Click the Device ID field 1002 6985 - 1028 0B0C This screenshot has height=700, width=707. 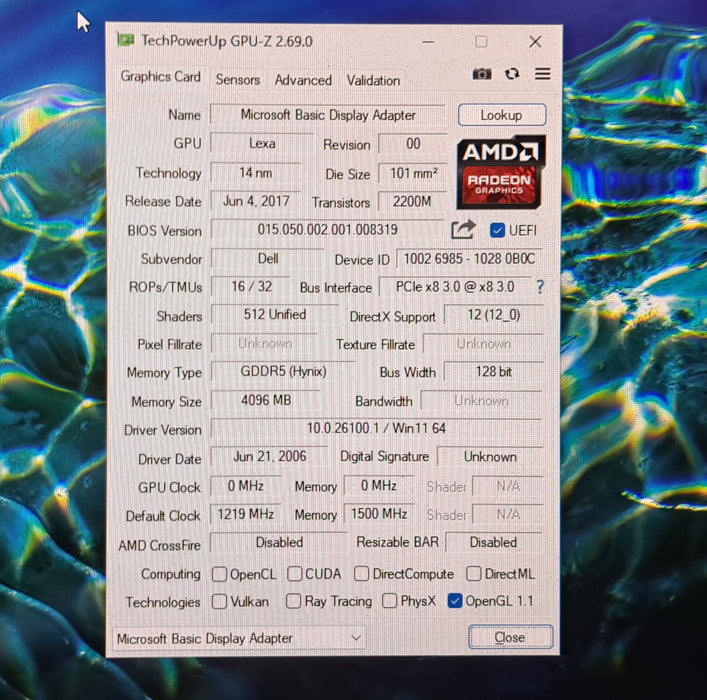pyautogui.click(x=469, y=259)
